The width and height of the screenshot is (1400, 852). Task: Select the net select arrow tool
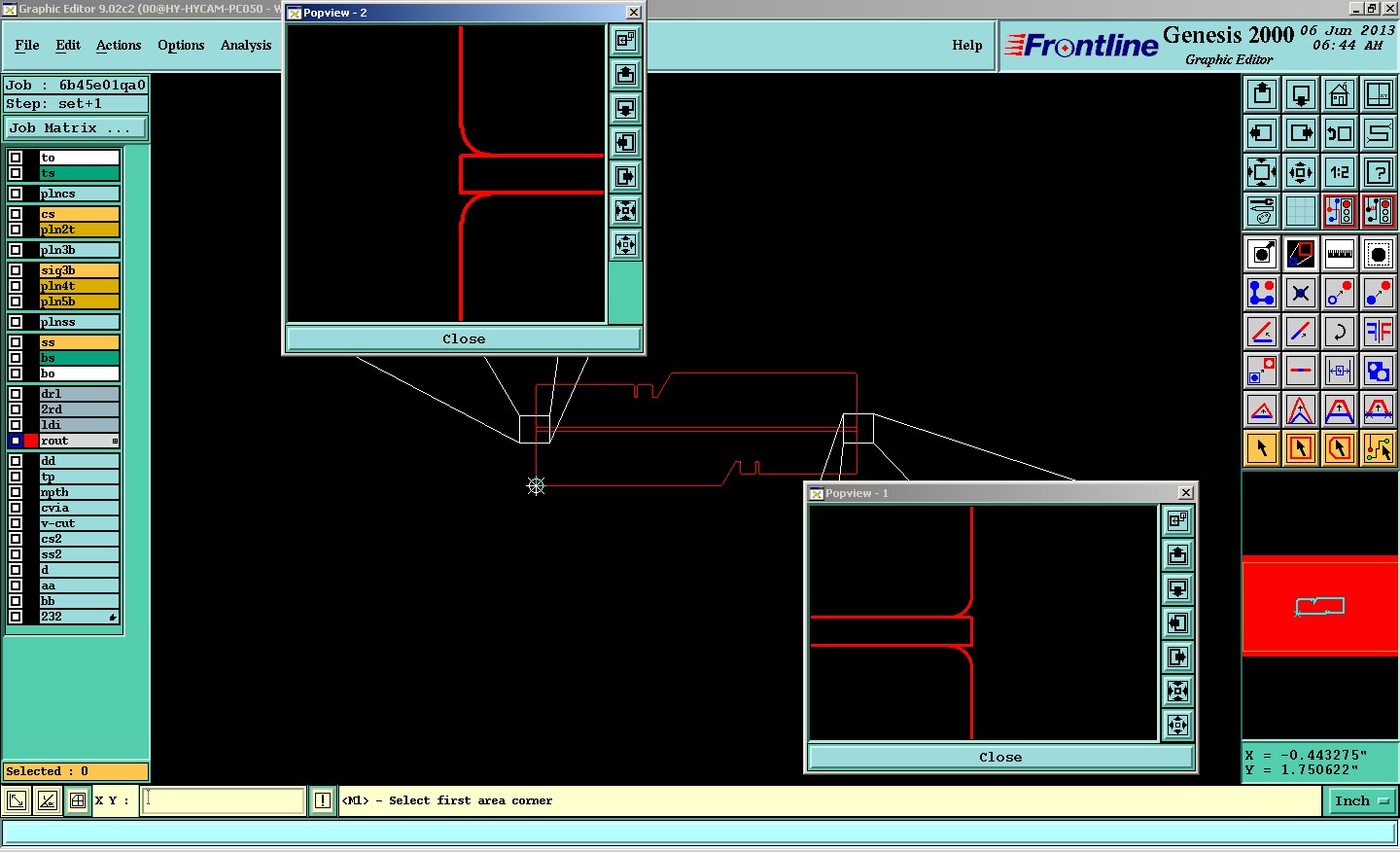click(x=1379, y=448)
